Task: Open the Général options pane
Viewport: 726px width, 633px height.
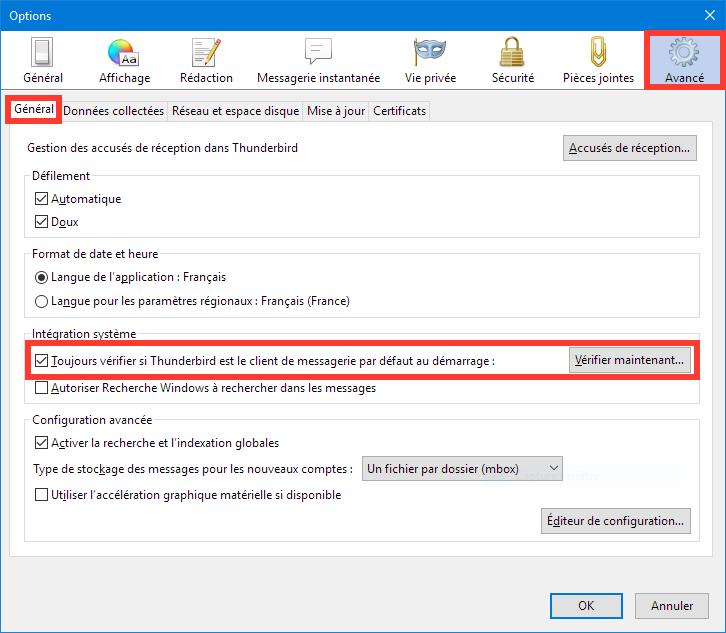Action: click(43, 60)
